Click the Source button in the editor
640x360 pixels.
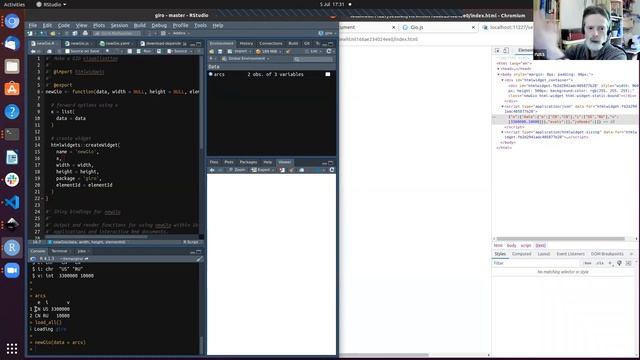tap(178, 51)
